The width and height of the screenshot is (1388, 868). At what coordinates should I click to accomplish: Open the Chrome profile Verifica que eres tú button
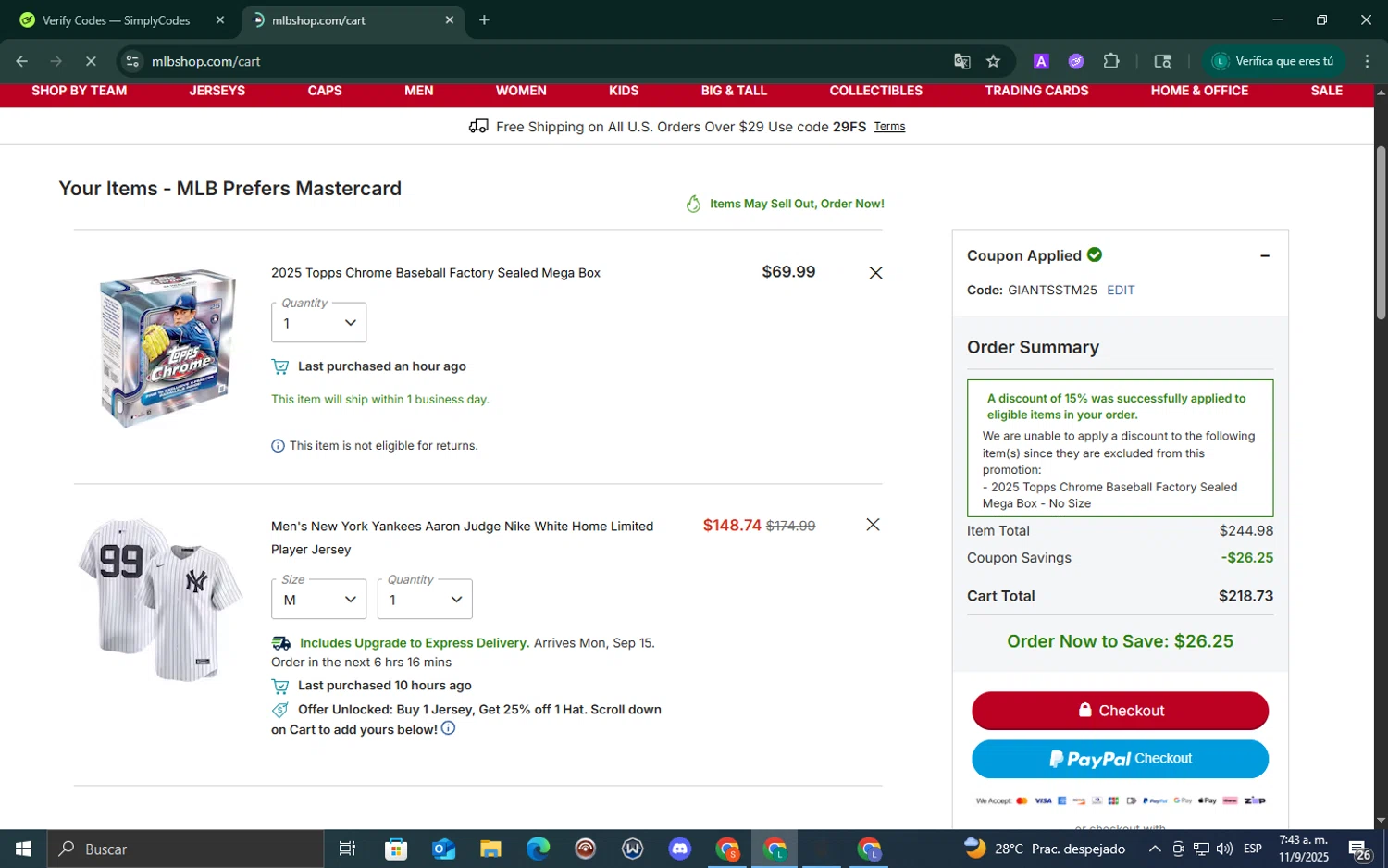1274,61
